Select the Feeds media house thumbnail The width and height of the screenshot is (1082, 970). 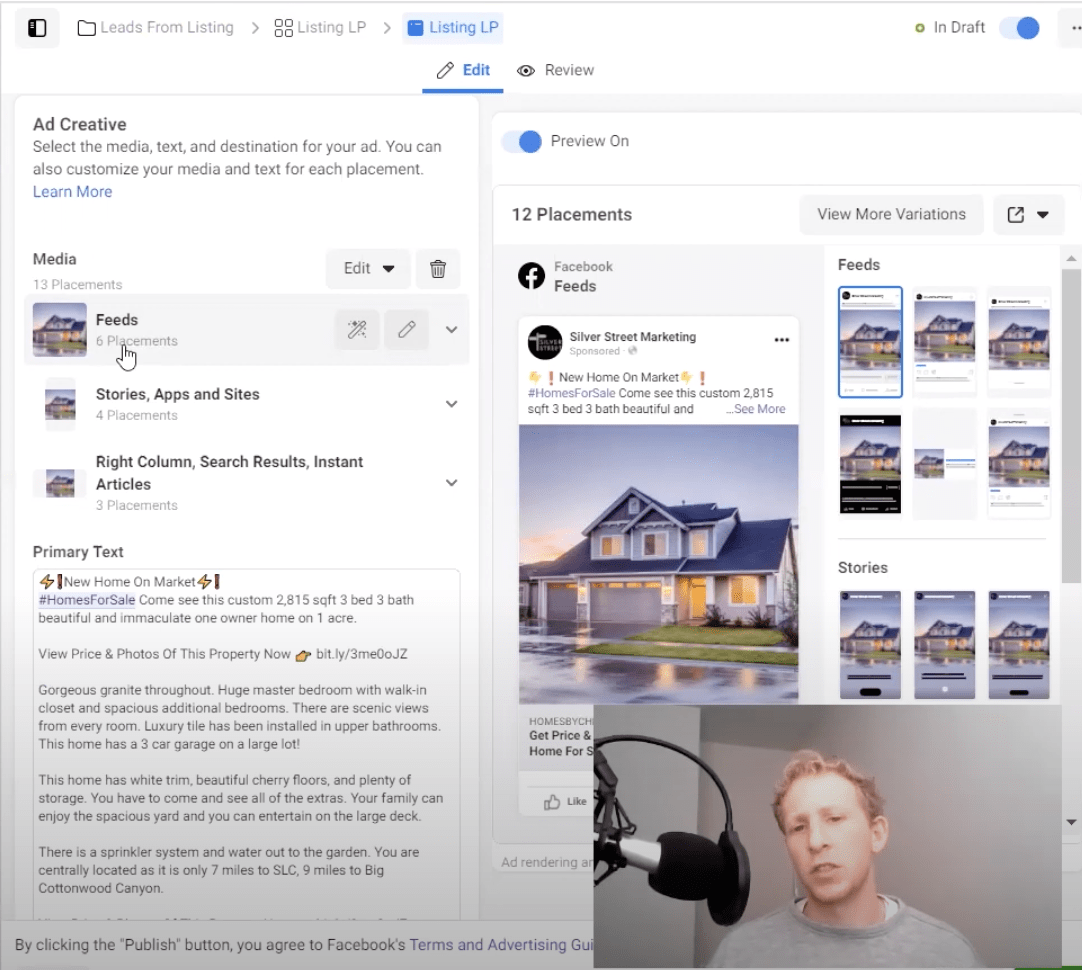pos(60,330)
